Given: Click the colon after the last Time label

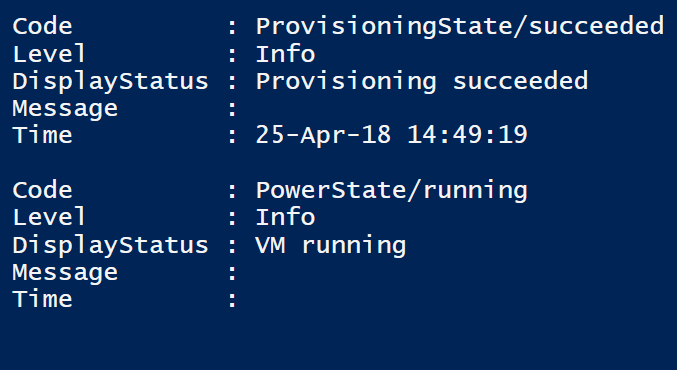Looking at the screenshot, I should coord(232,300).
